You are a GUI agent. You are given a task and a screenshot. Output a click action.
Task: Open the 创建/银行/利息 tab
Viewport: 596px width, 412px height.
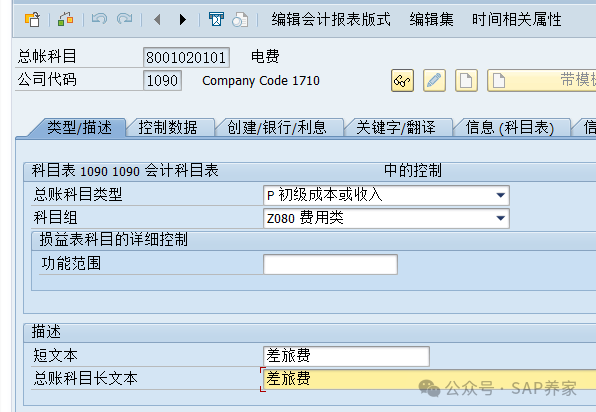[x=277, y=128]
